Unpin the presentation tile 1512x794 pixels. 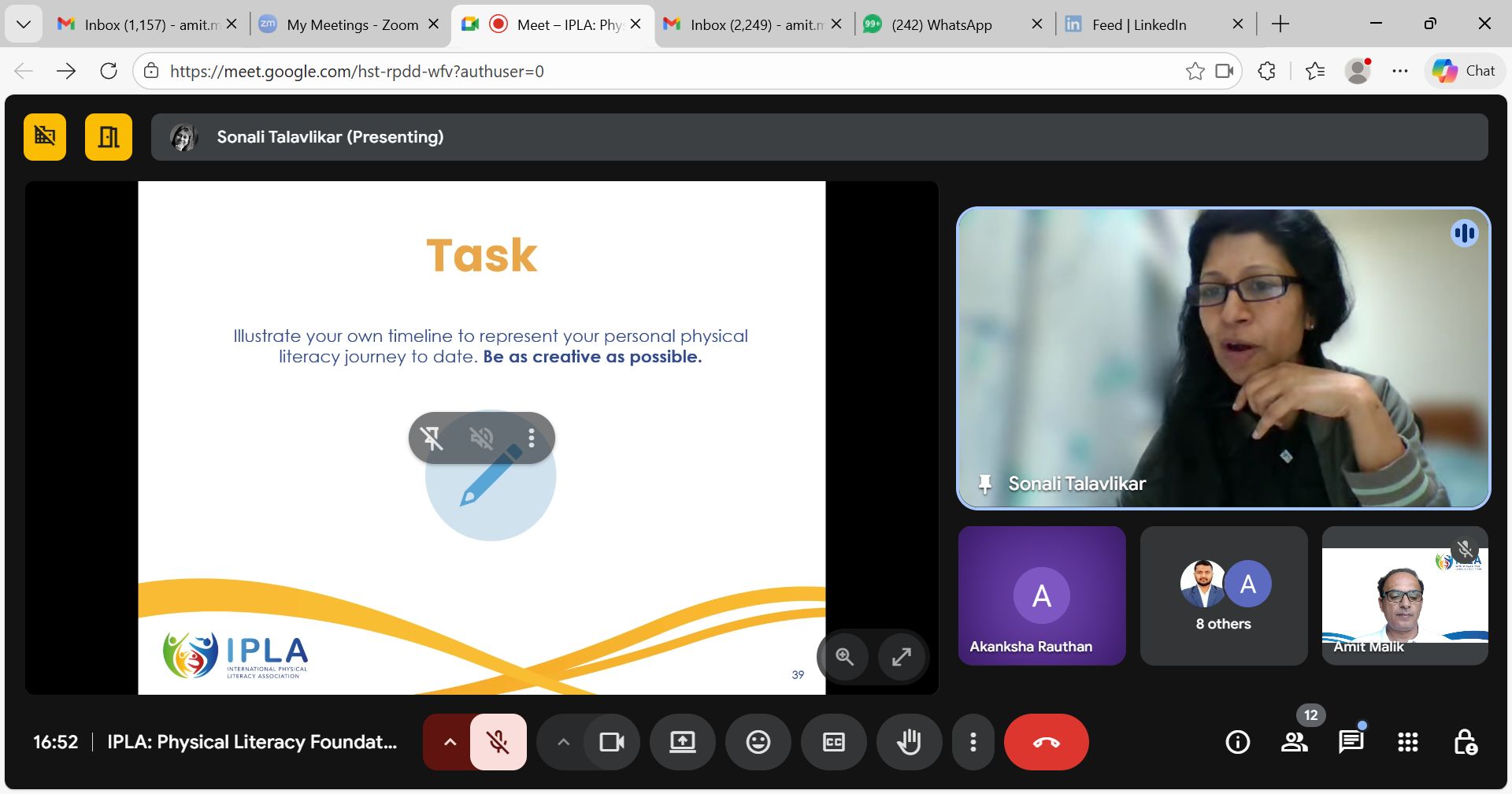click(x=432, y=438)
